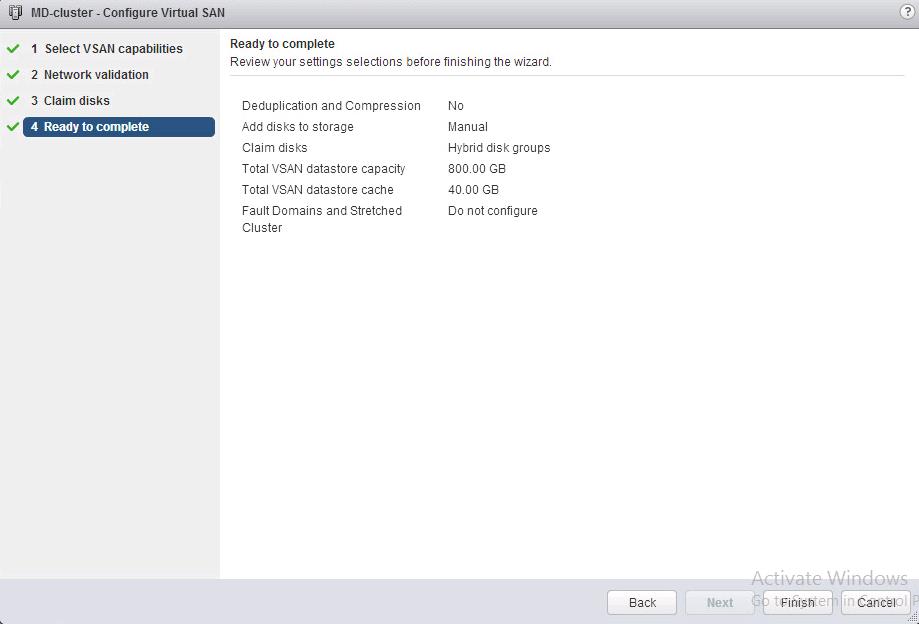Click the greyed-out Next button
This screenshot has width=919, height=624.
[719, 603]
